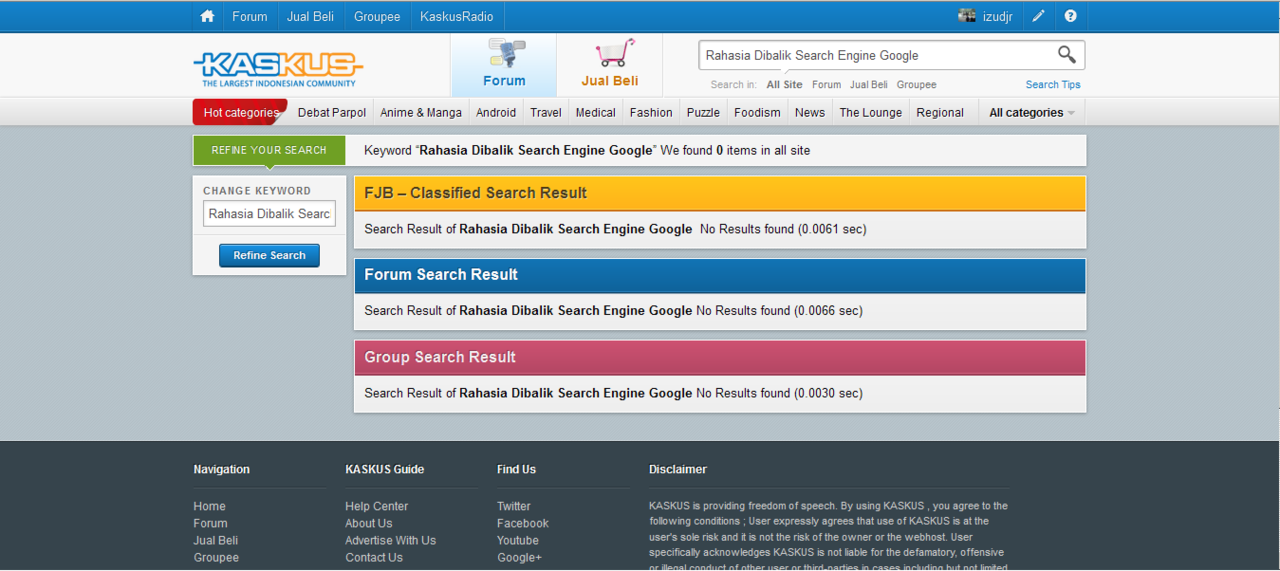Screen dimensions: 1280x571
Task: Open the Foodism category
Action: tap(757, 113)
